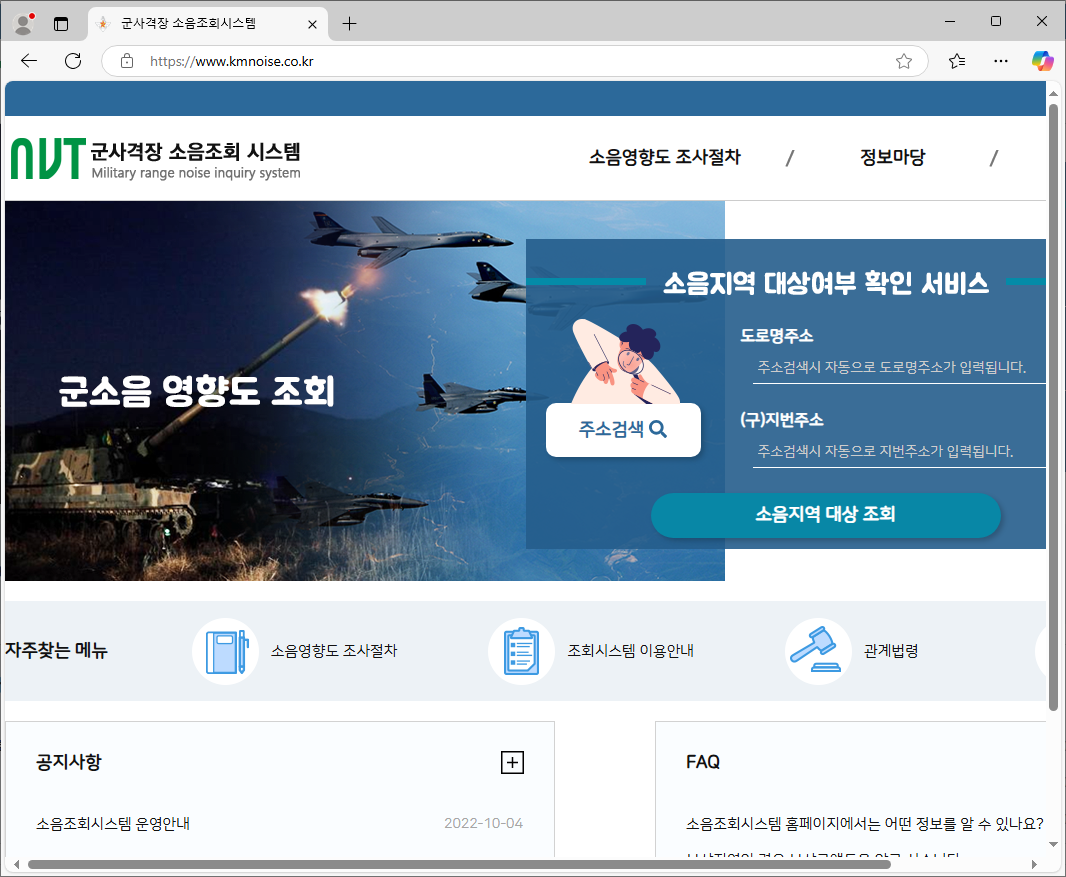Click the magnifier icon on 주소검색 button
This screenshot has width=1066, height=877.
click(x=658, y=428)
